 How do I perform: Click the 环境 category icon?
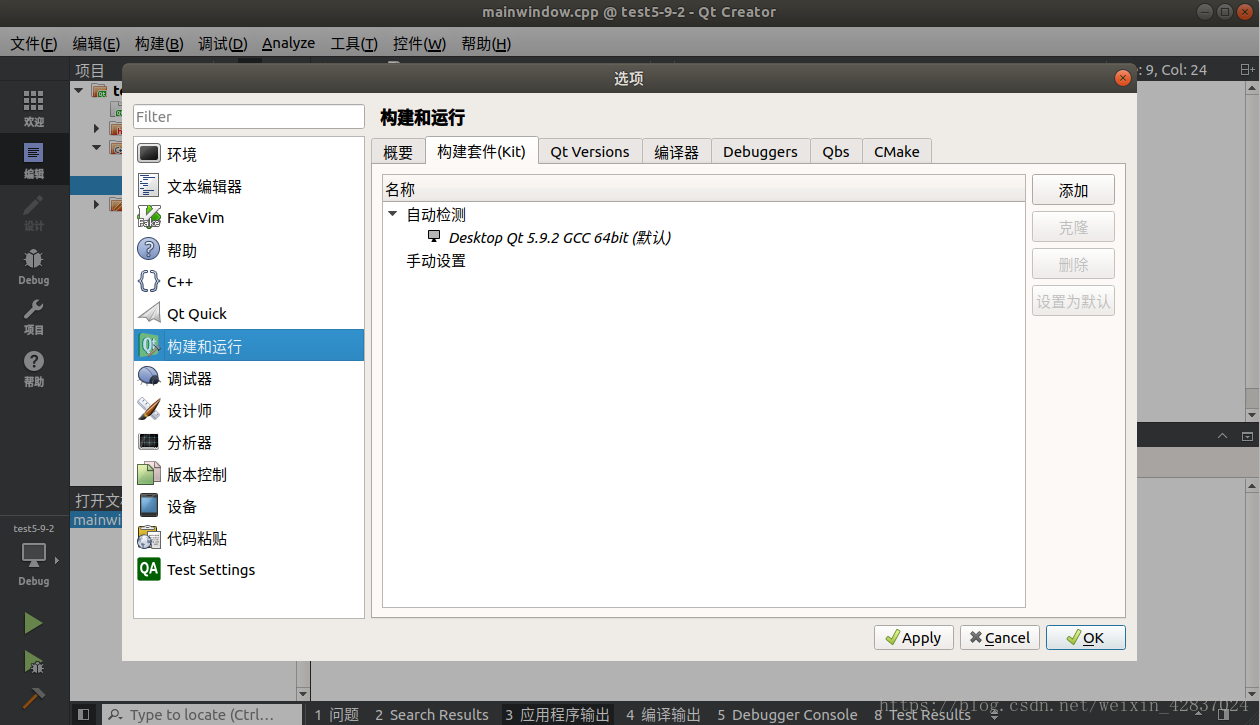pos(149,154)
